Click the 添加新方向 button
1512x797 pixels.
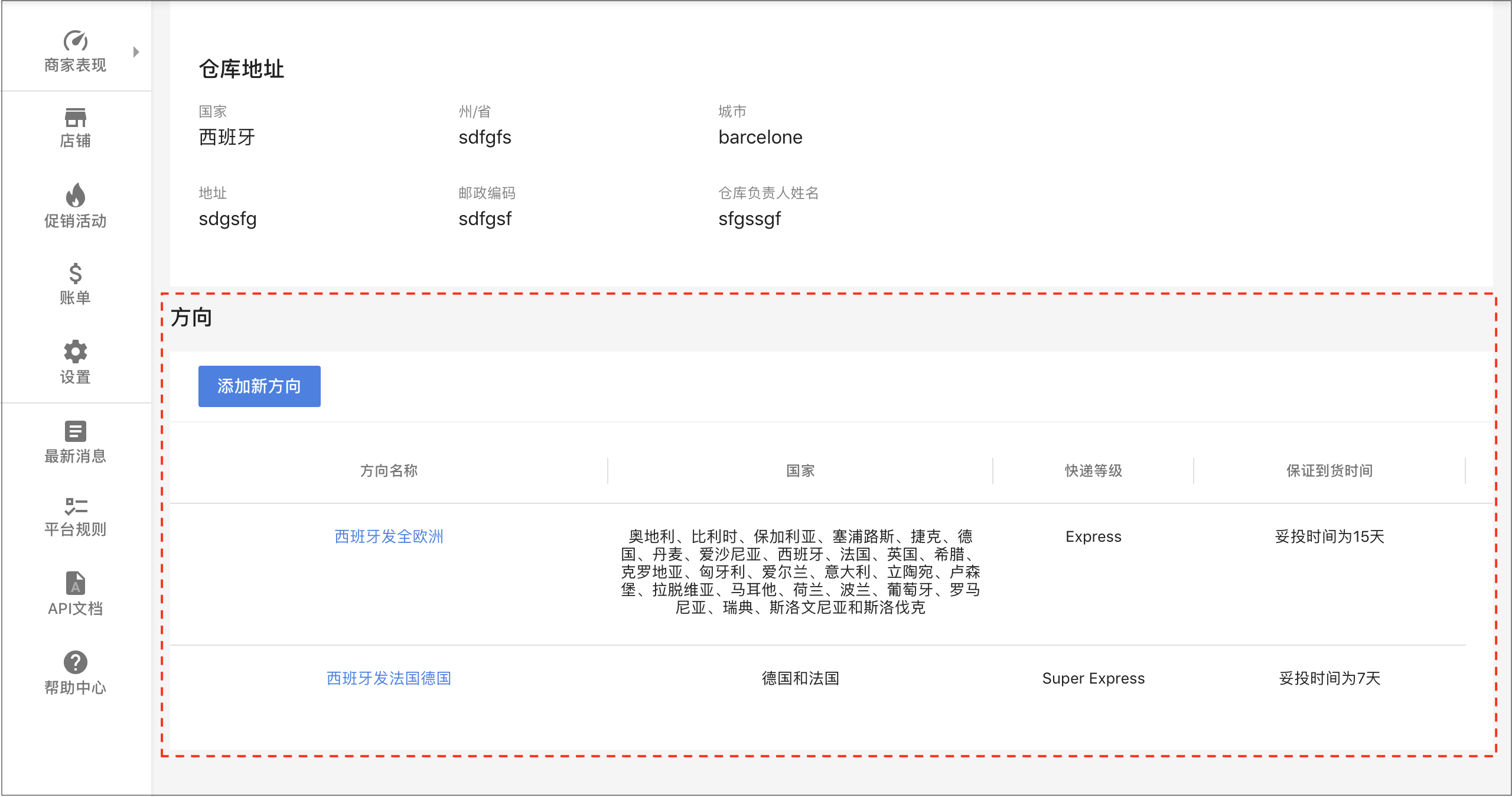point(259,386)
